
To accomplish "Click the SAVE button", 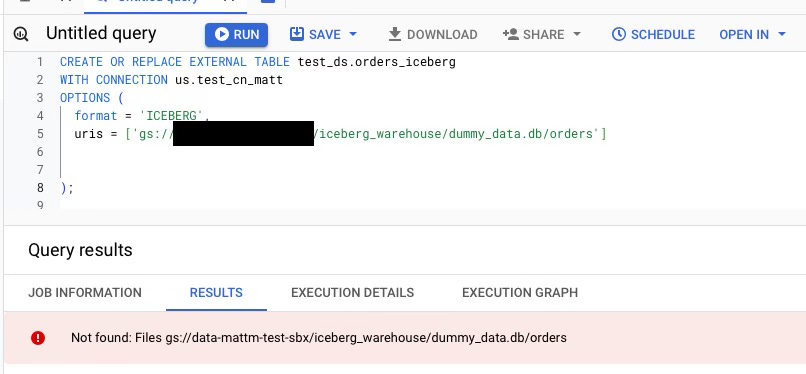I will [x=323, y=34].
